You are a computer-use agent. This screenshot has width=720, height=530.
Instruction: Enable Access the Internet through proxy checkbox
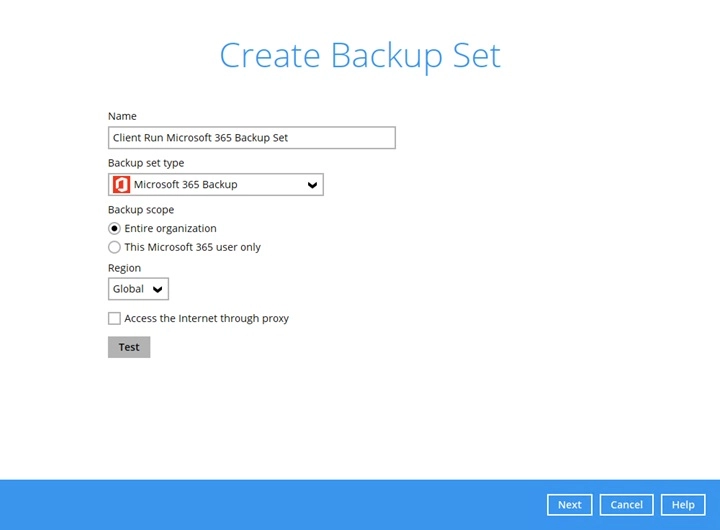pyautogui.click(x=114, y=319)
